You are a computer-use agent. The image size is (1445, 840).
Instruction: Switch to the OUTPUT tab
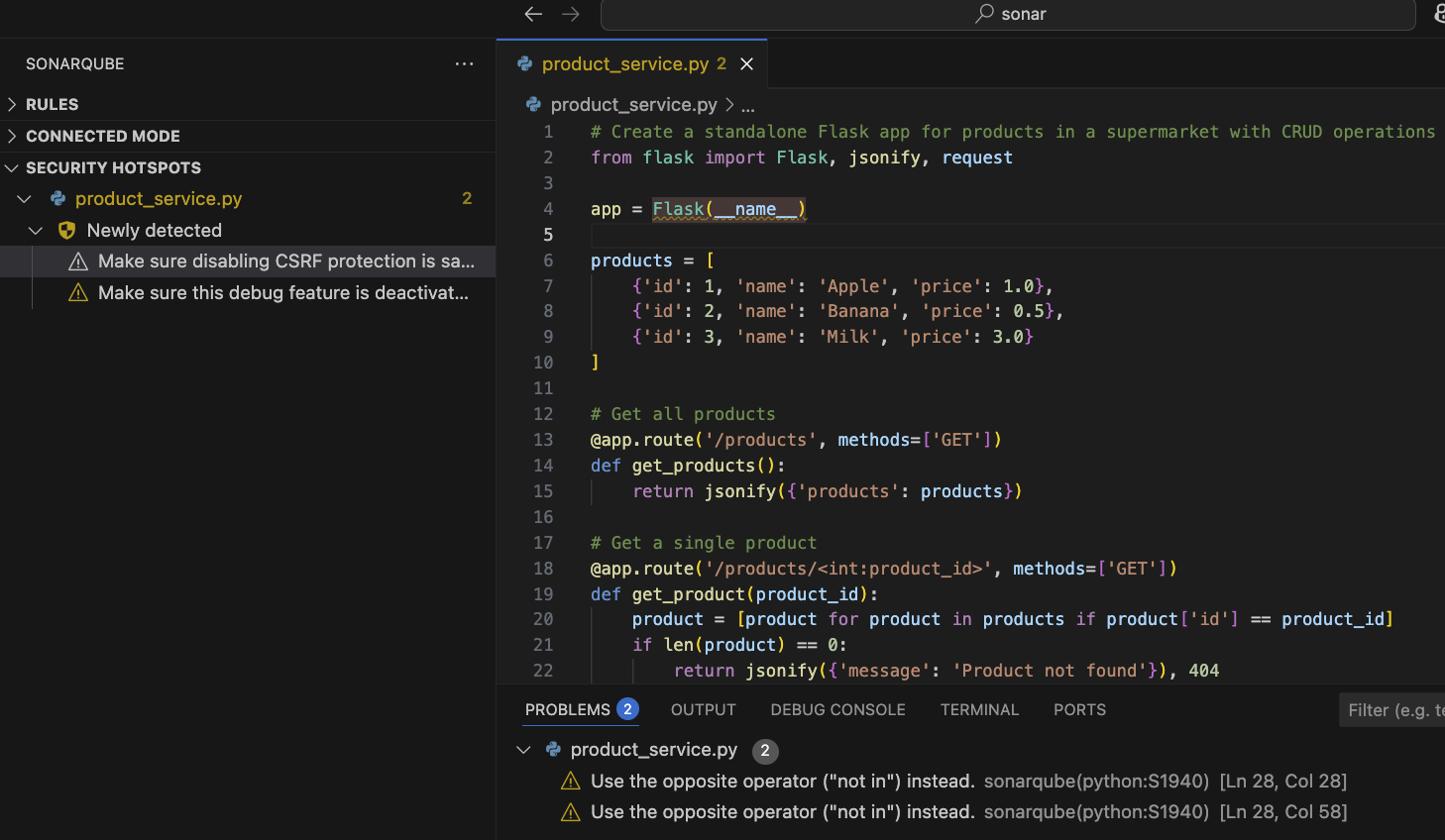coord(704,709)
